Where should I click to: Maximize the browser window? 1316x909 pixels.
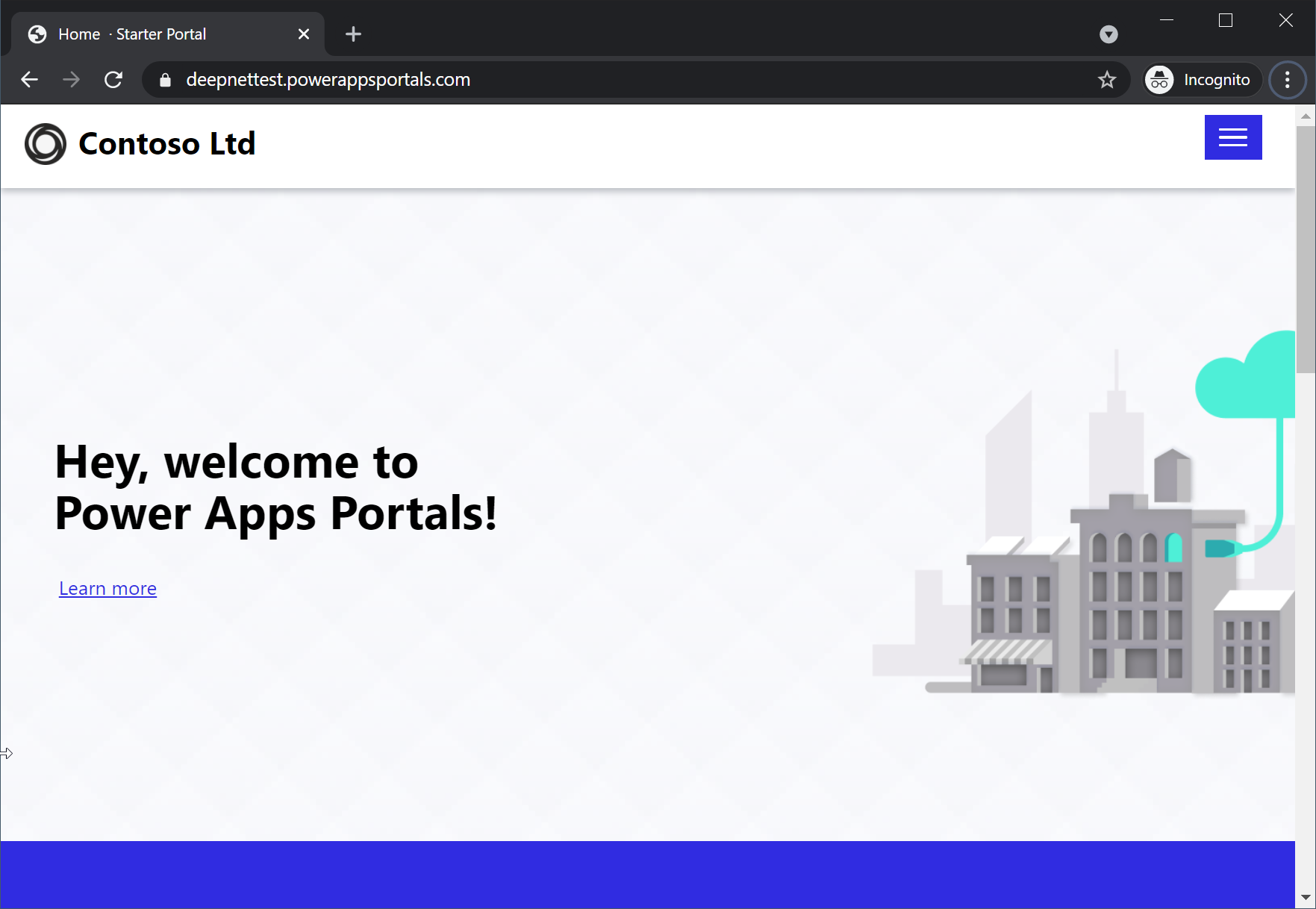(x=1226, y=20)
